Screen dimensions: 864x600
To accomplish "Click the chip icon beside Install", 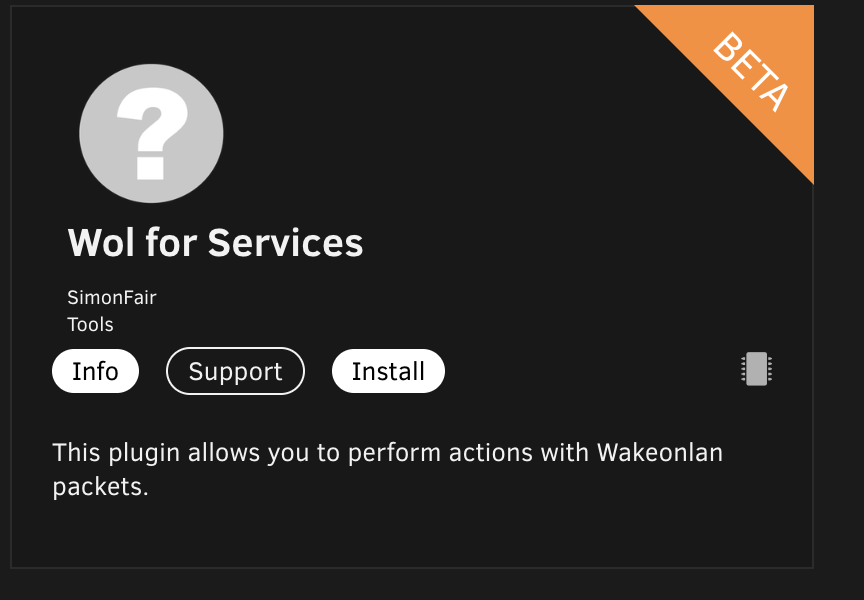I will tap(757, 369).
